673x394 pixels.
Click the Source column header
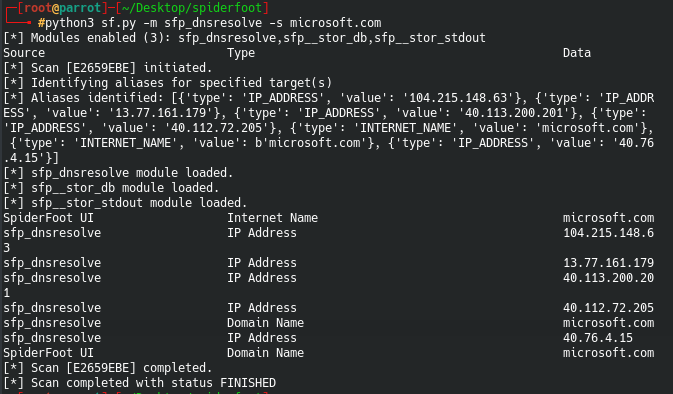(x=24, y=53)
